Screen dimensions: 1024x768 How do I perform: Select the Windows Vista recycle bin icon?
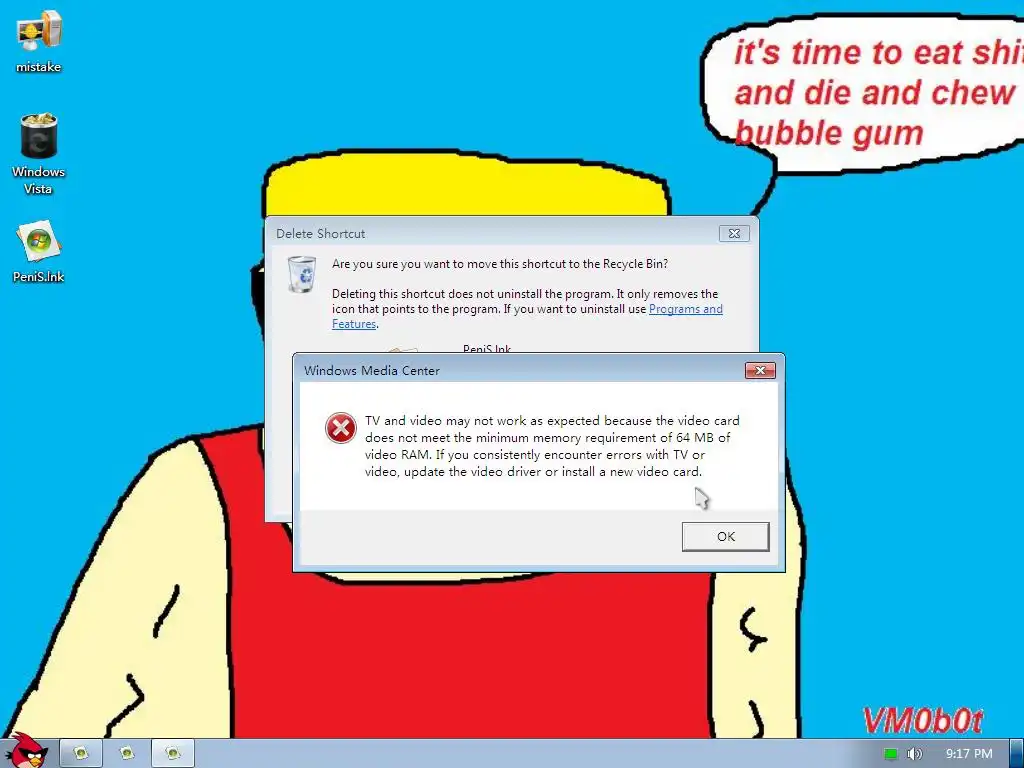(x=39, y=154)
